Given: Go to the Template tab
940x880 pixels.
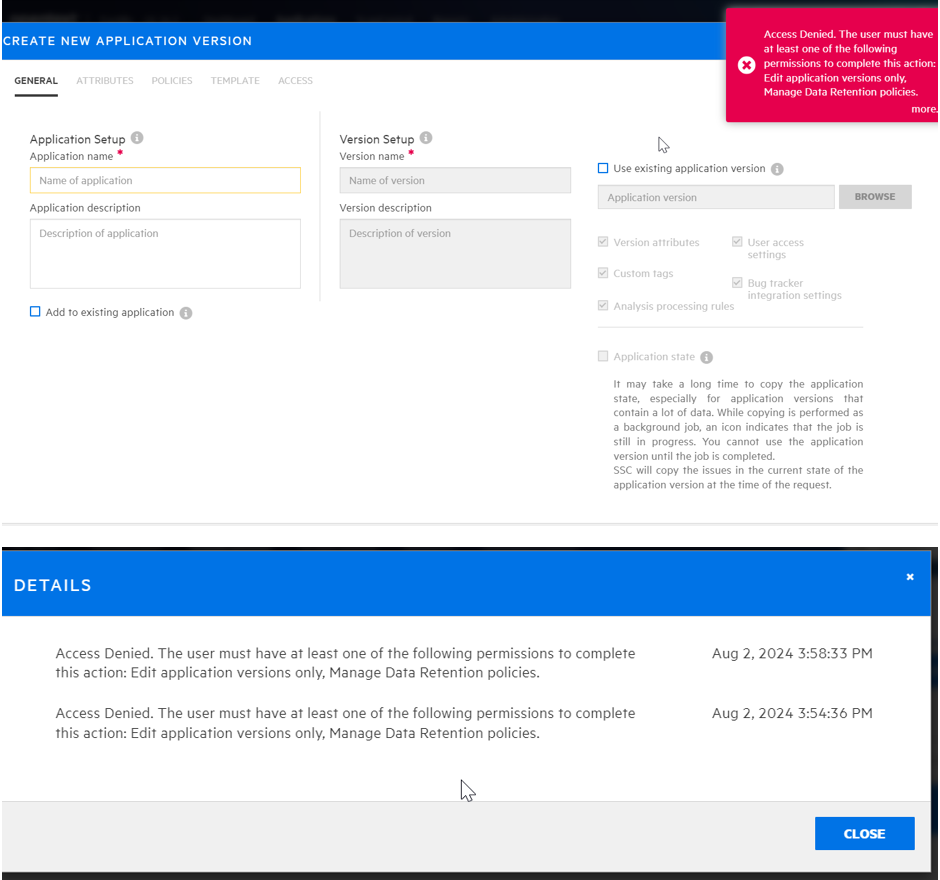Looking at the screenshot, I should (x=235, y=81).
